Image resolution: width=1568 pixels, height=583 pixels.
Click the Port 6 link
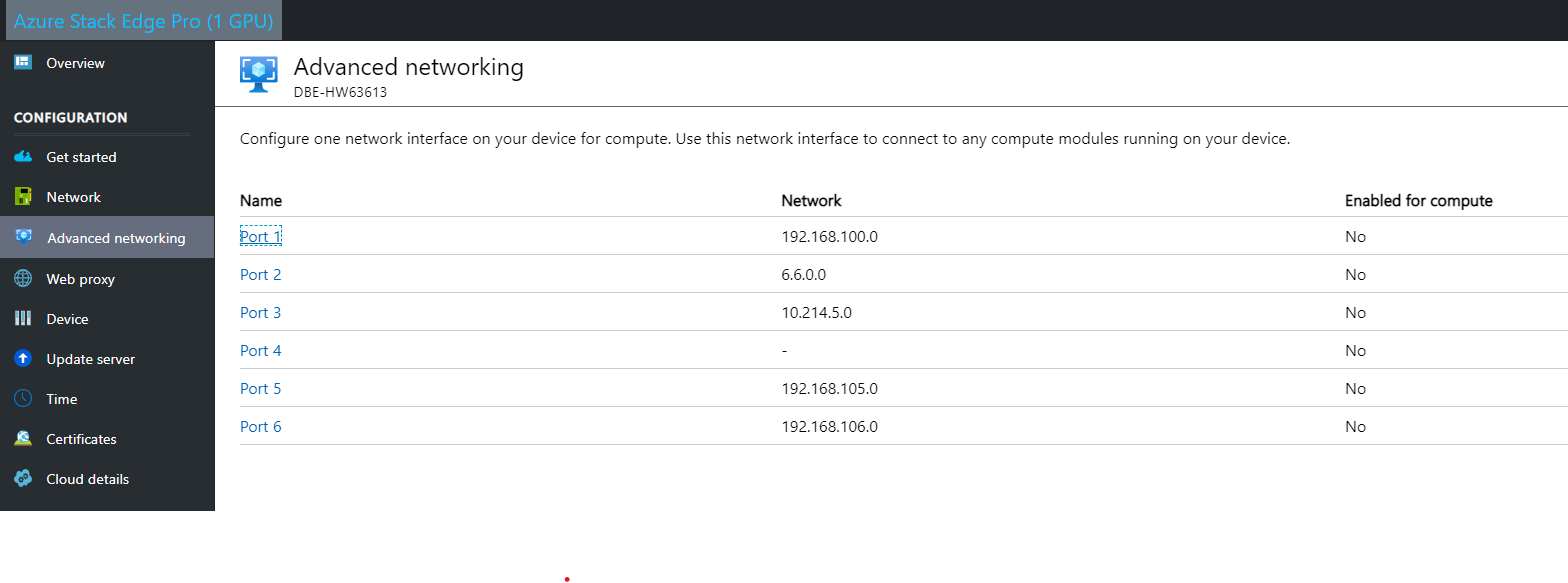tap(260, 426)
